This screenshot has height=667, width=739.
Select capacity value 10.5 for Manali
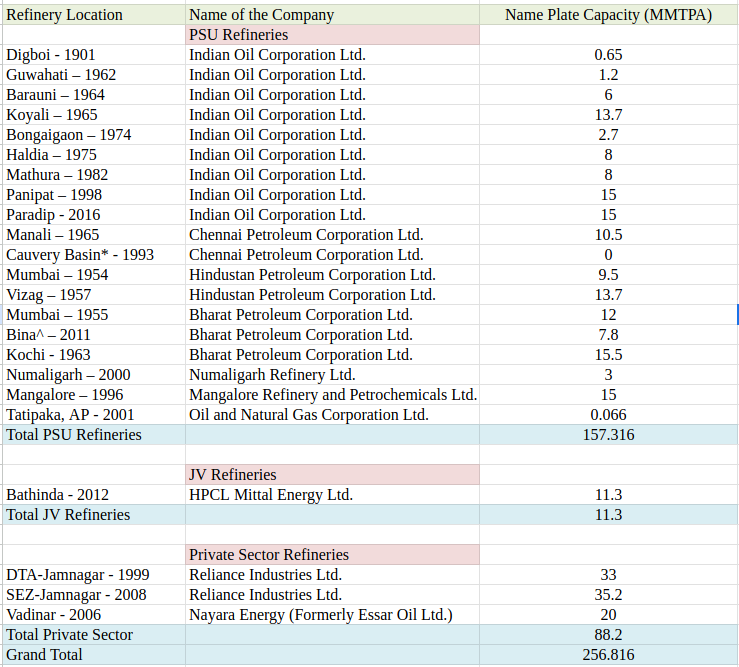609,235
